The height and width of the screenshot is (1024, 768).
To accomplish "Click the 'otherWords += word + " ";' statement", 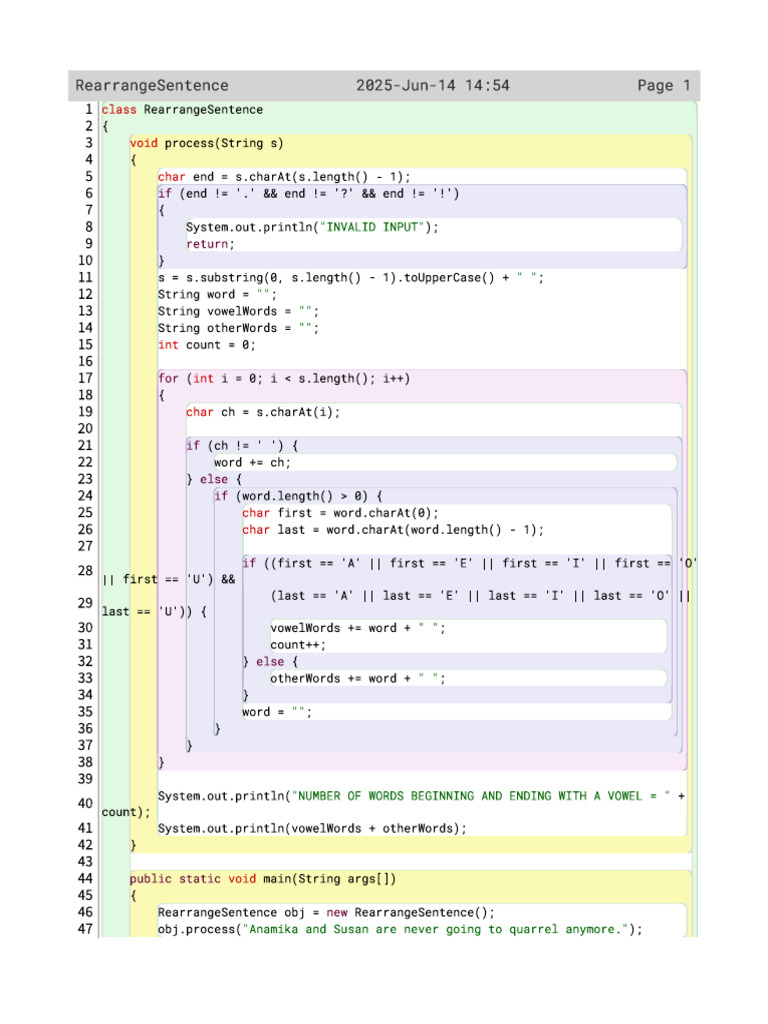I will tap(358, 679).
